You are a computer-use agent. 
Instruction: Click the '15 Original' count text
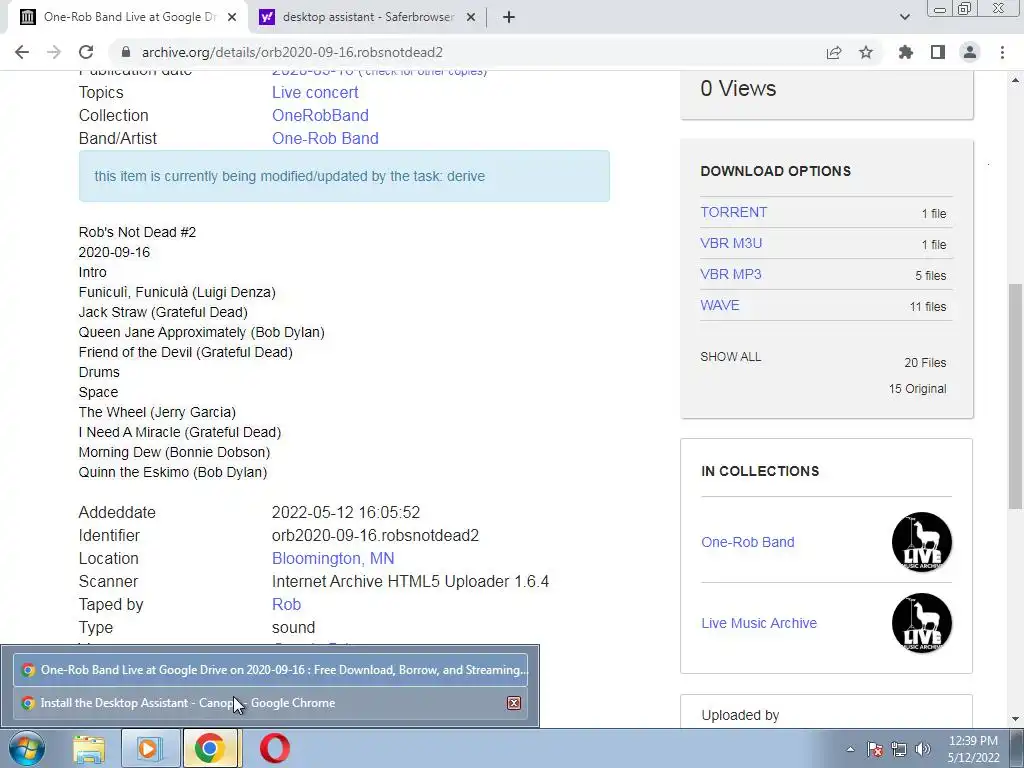(917, 389)
